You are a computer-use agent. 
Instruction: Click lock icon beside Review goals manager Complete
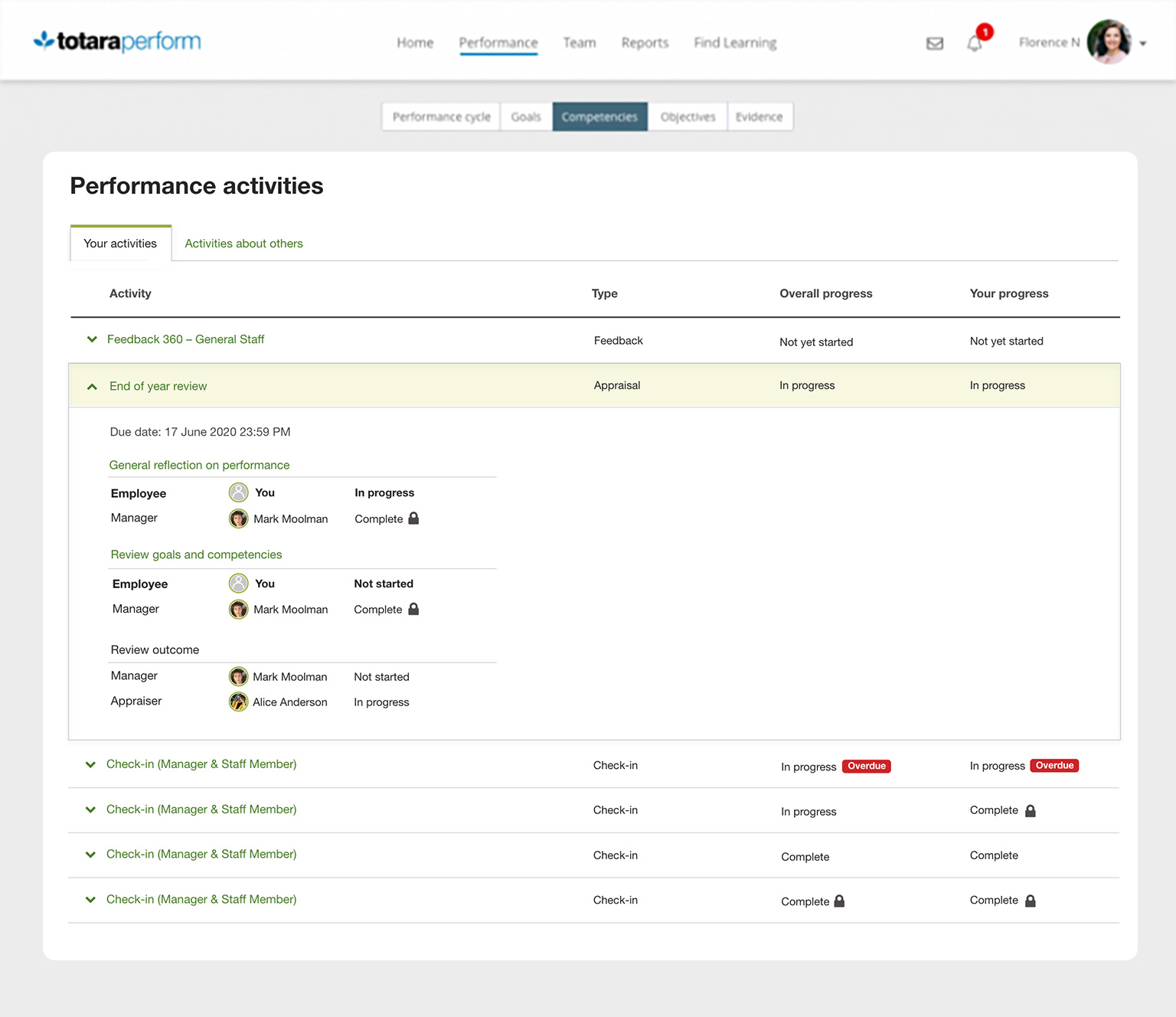coord(413,609)
